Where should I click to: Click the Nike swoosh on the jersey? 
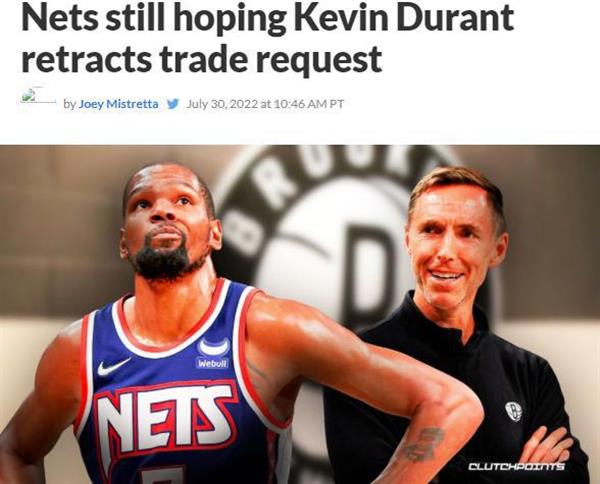click(113, 366)
